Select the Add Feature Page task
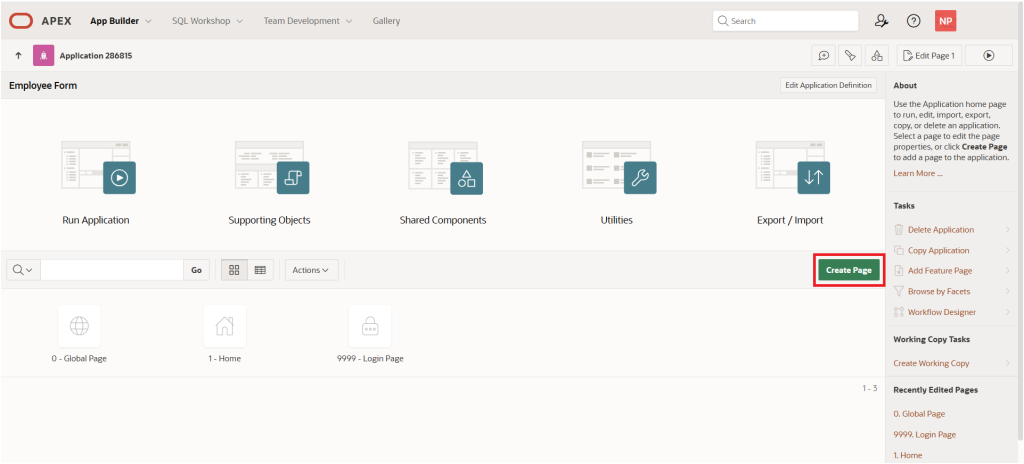 [x=940, y=271]
